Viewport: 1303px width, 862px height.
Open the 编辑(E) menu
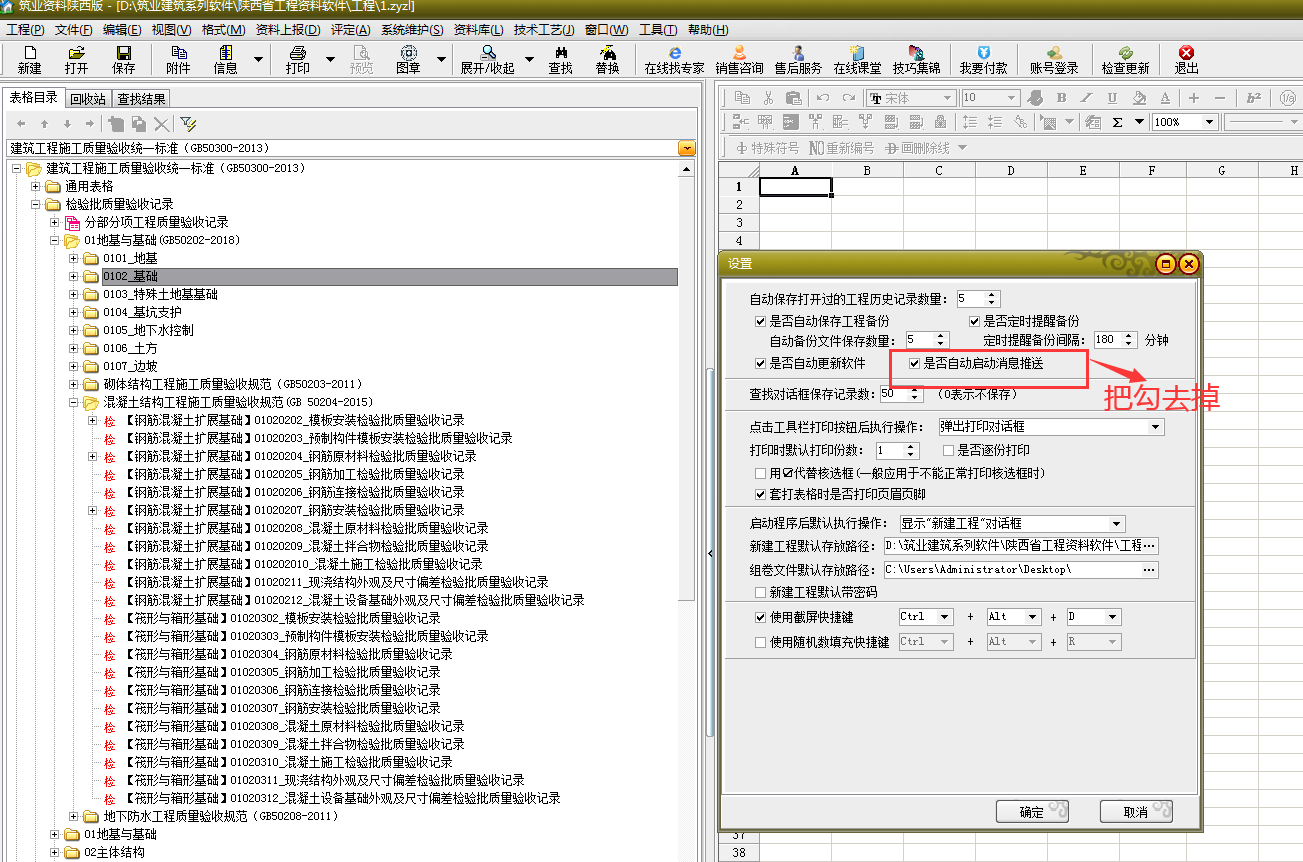(x=122, y=30)
